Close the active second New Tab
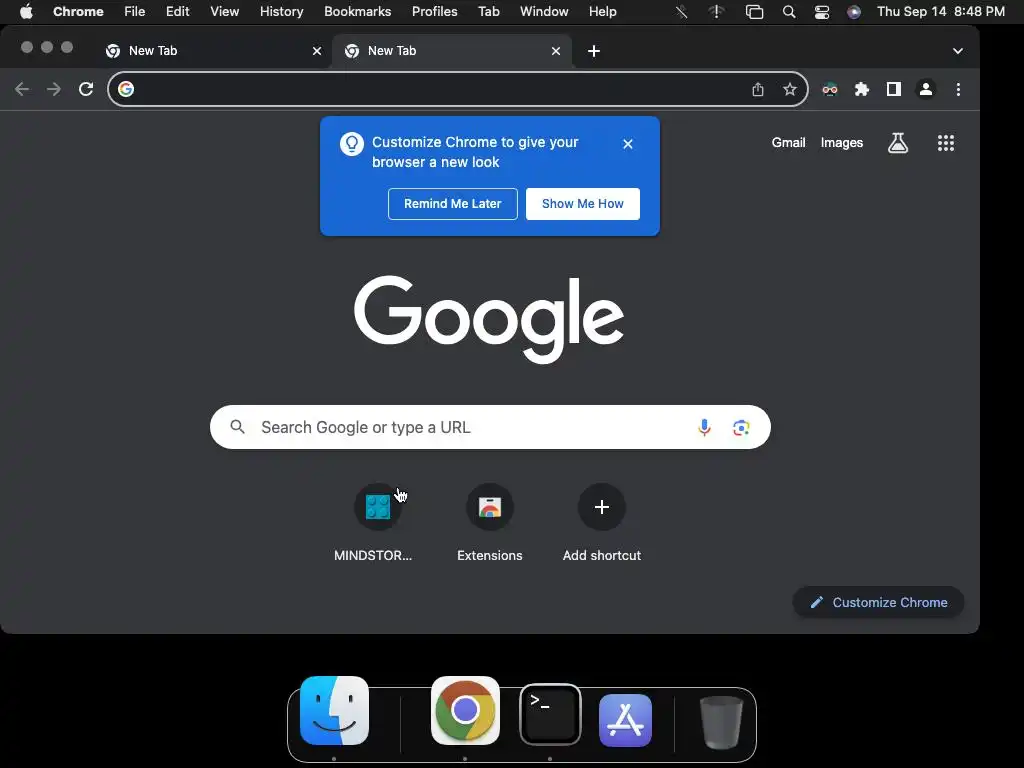 [556, 51]
